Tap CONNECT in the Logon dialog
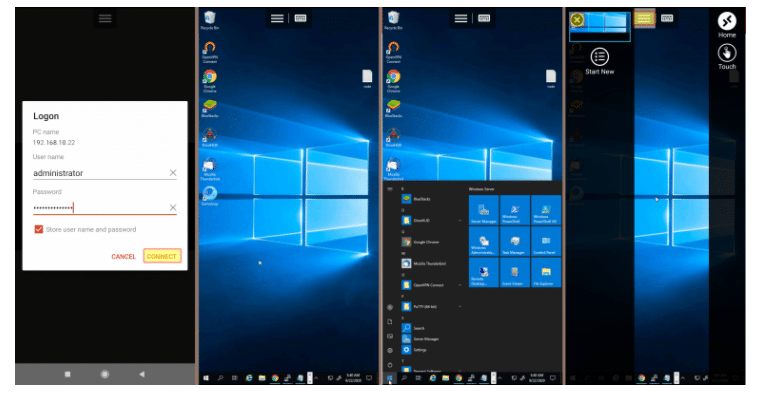This screenshot has width=765, height=398. click(x=162, y=256)
